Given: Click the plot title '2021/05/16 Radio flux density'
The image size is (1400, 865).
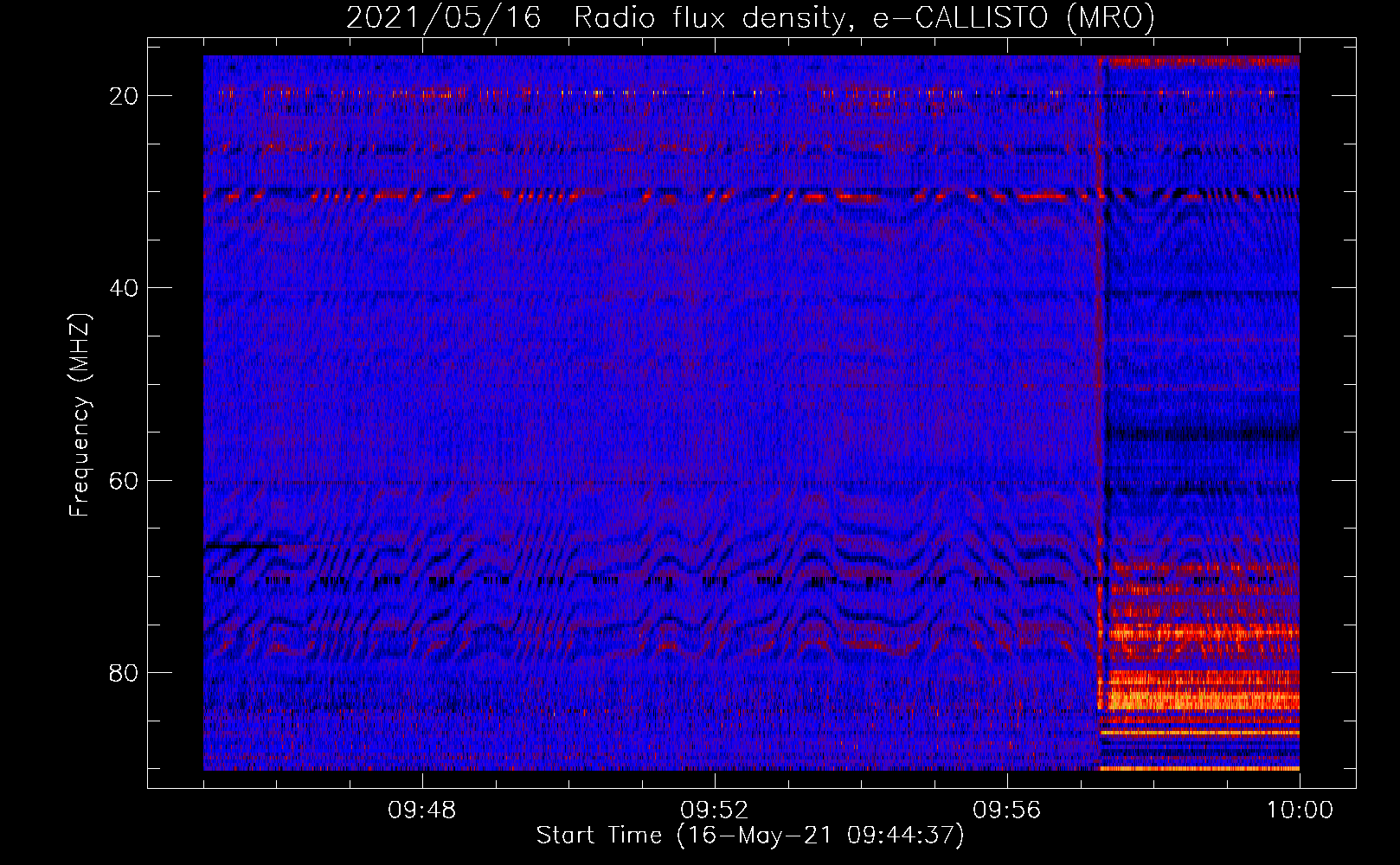Looking at the screenshot, I should click(750, 17).
